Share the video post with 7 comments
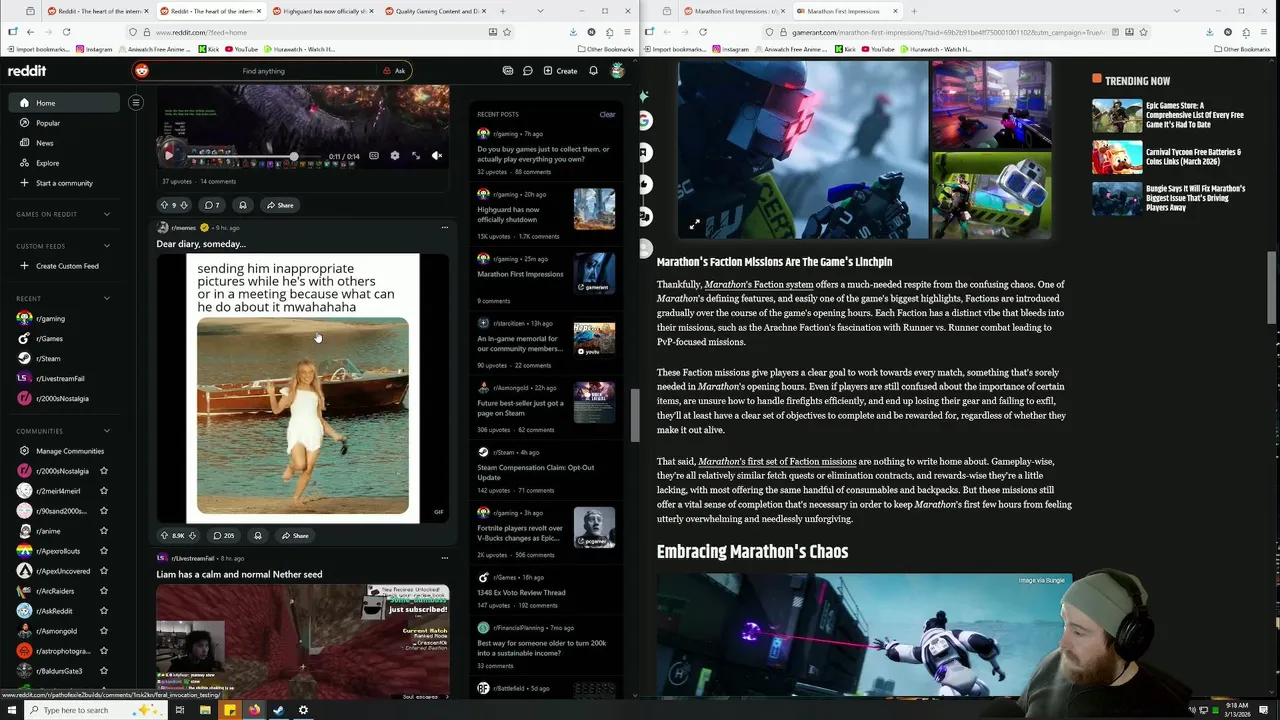 coord(280,205)
